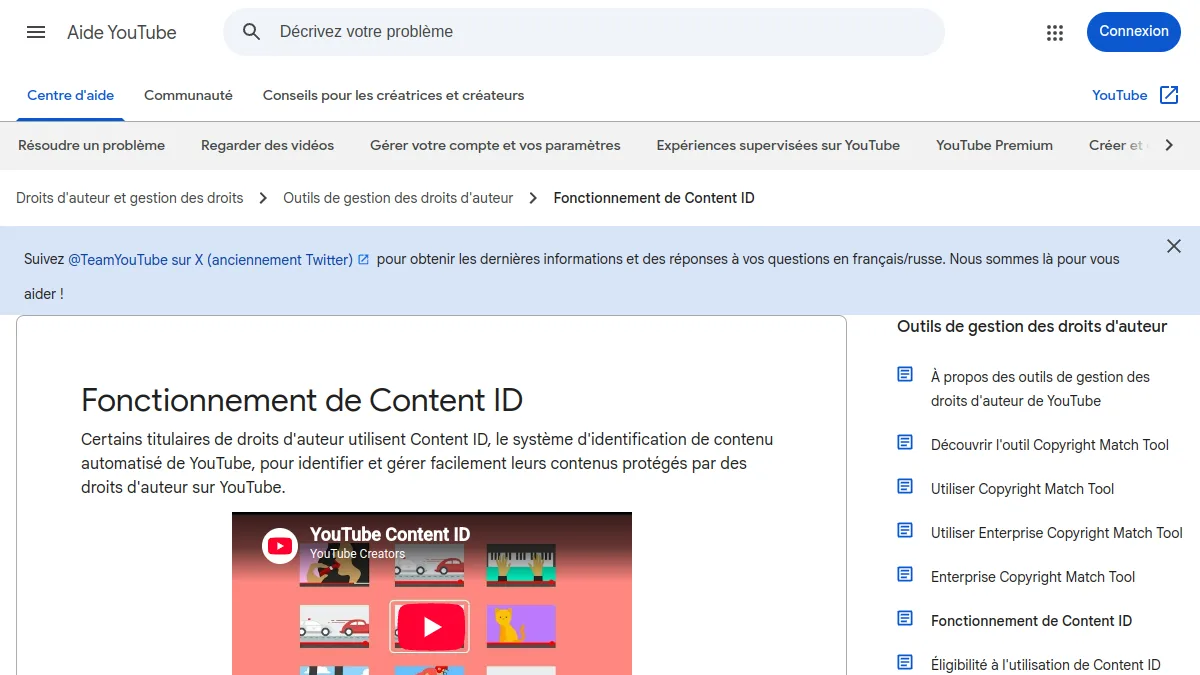1200x675 pixels.
Task: Select the YouTube Premium topic
Action: pos(994,145)
